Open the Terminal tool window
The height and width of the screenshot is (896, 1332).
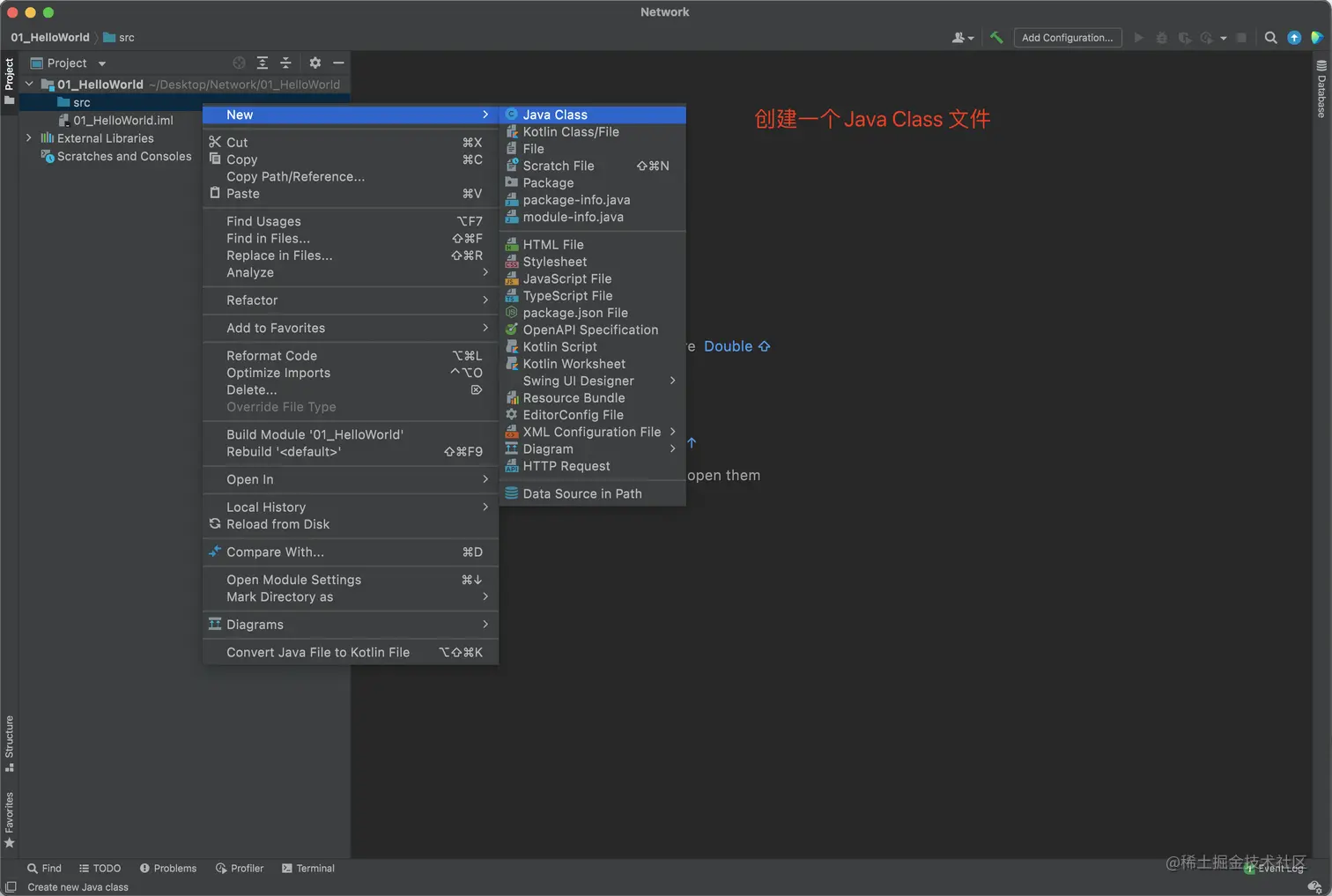[308, 869]
